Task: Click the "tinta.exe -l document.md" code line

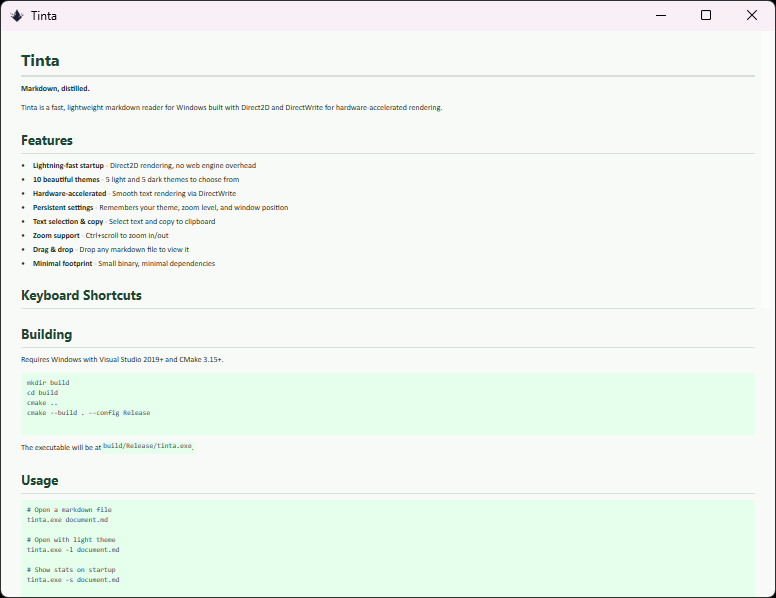Action: coord(73,549)
